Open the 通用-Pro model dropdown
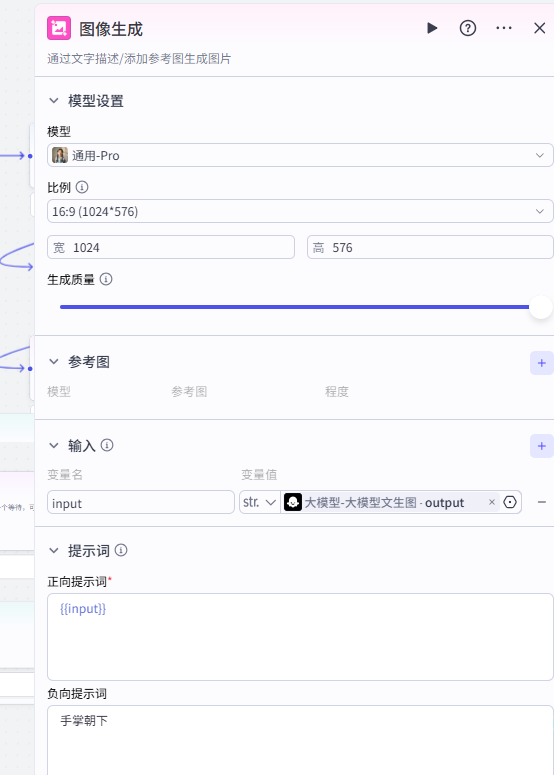This screenshot has width=554, height=775. point(300,155)
